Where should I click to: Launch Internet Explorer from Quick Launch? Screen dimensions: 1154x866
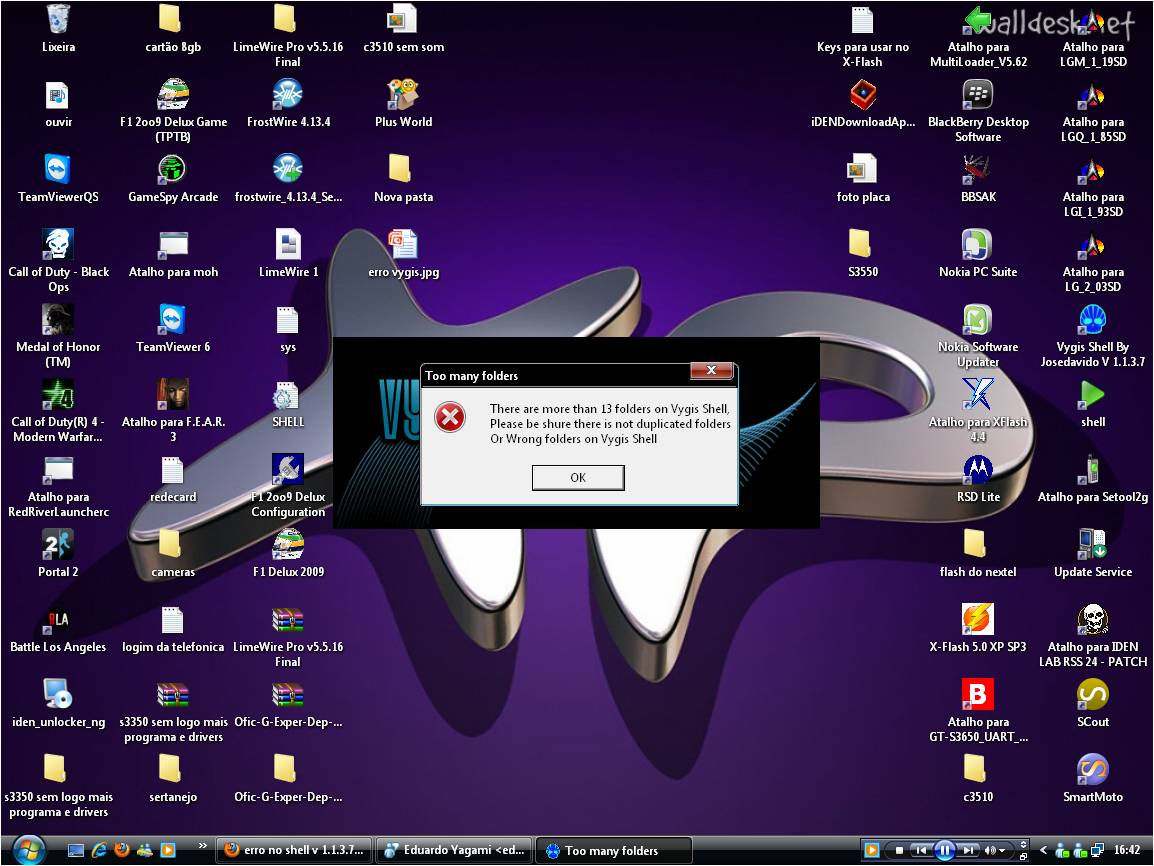tap(99, 850)
